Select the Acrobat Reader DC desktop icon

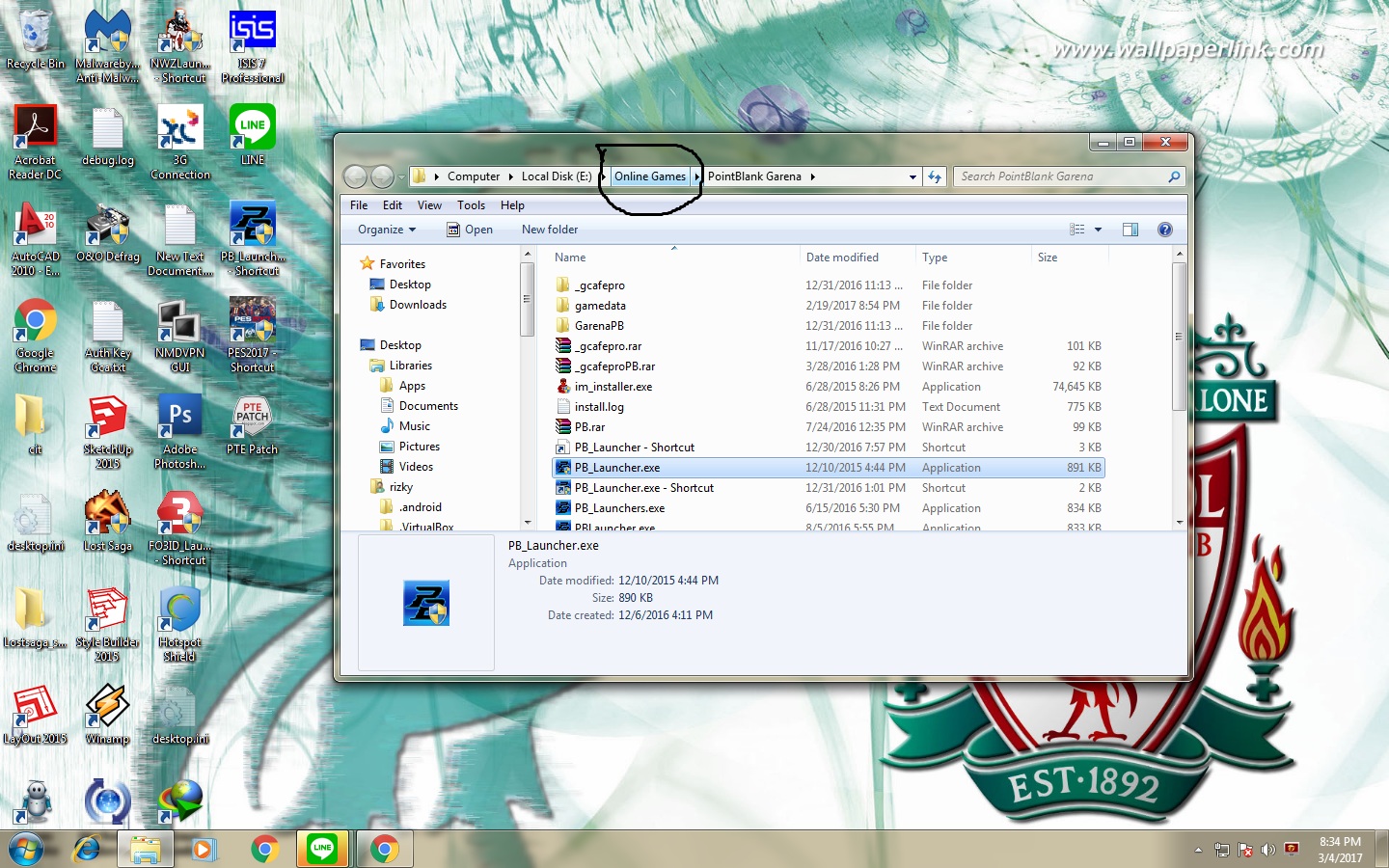36,142
